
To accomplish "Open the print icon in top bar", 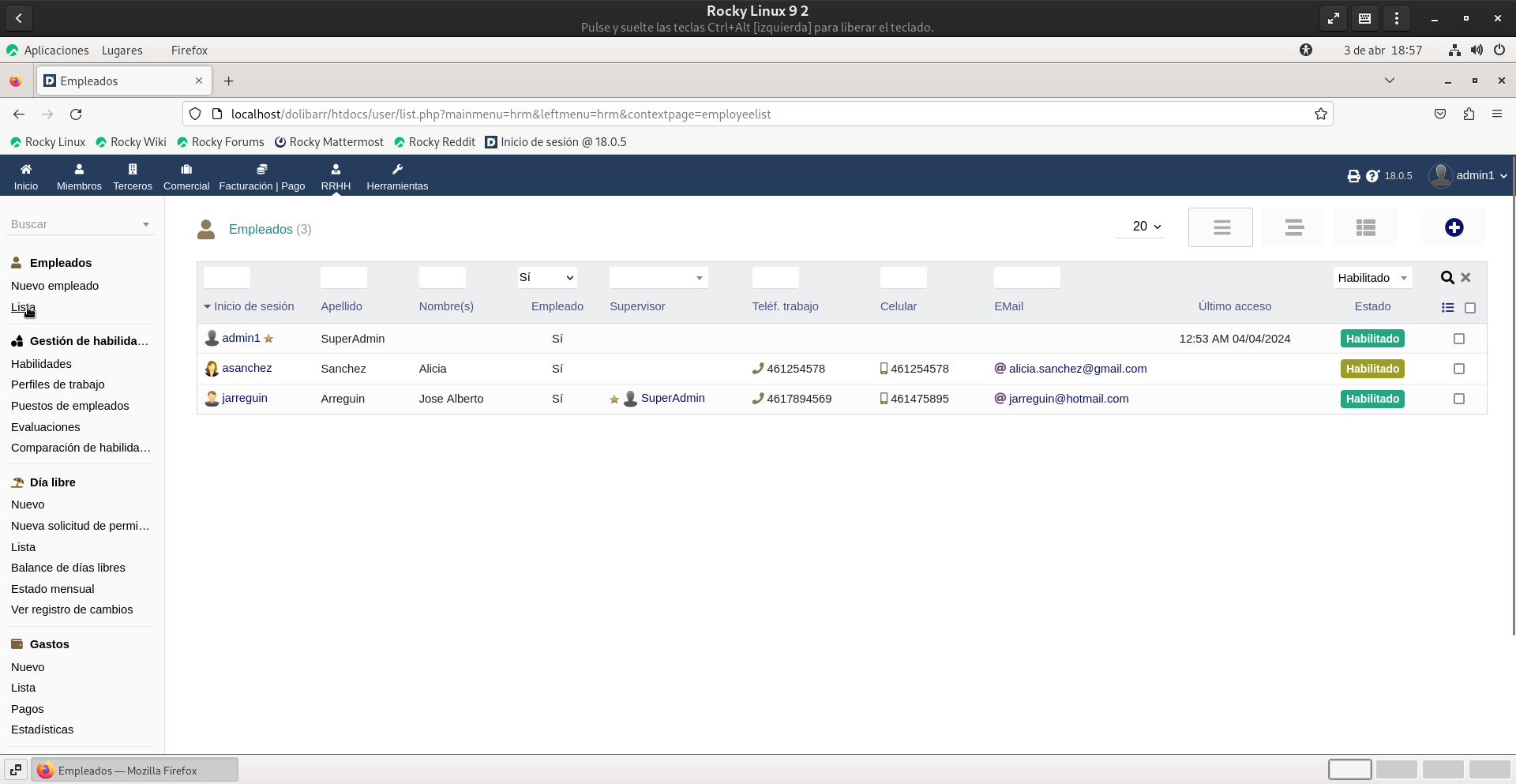I will [1353, 176].
